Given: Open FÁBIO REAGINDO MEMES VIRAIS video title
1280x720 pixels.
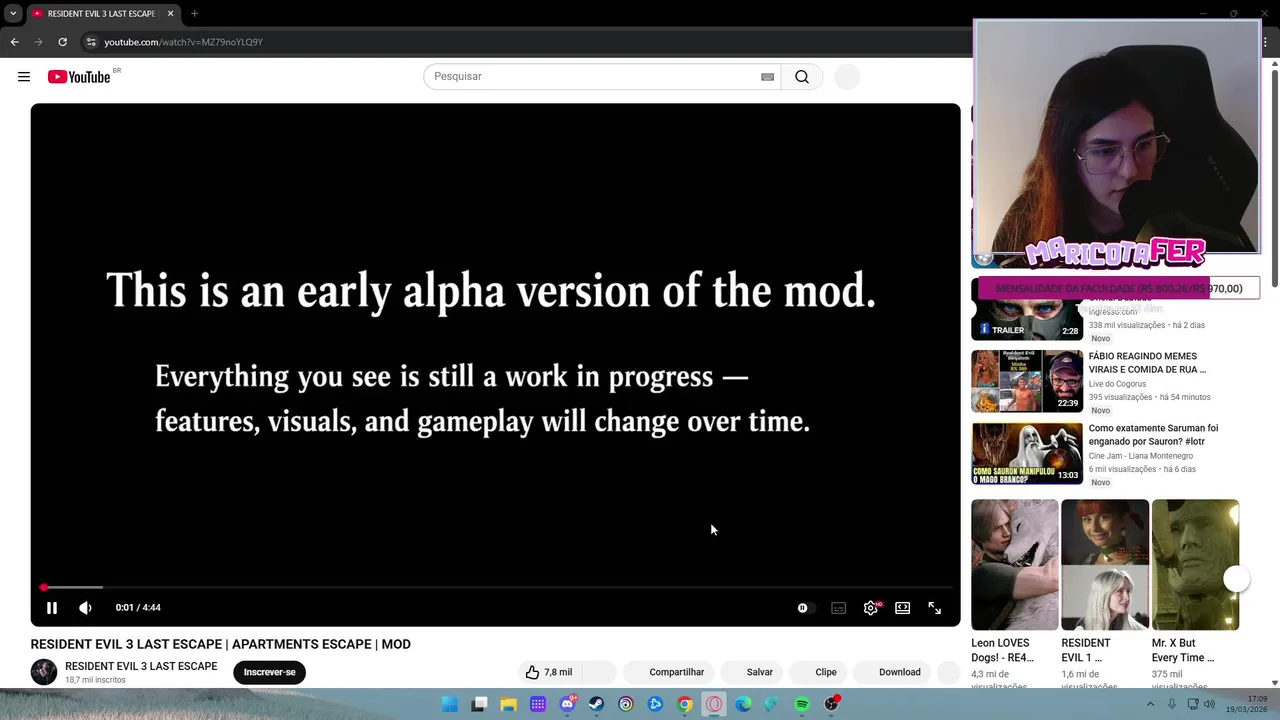Looking at the screenshot, I should (x=1147, y=362).
